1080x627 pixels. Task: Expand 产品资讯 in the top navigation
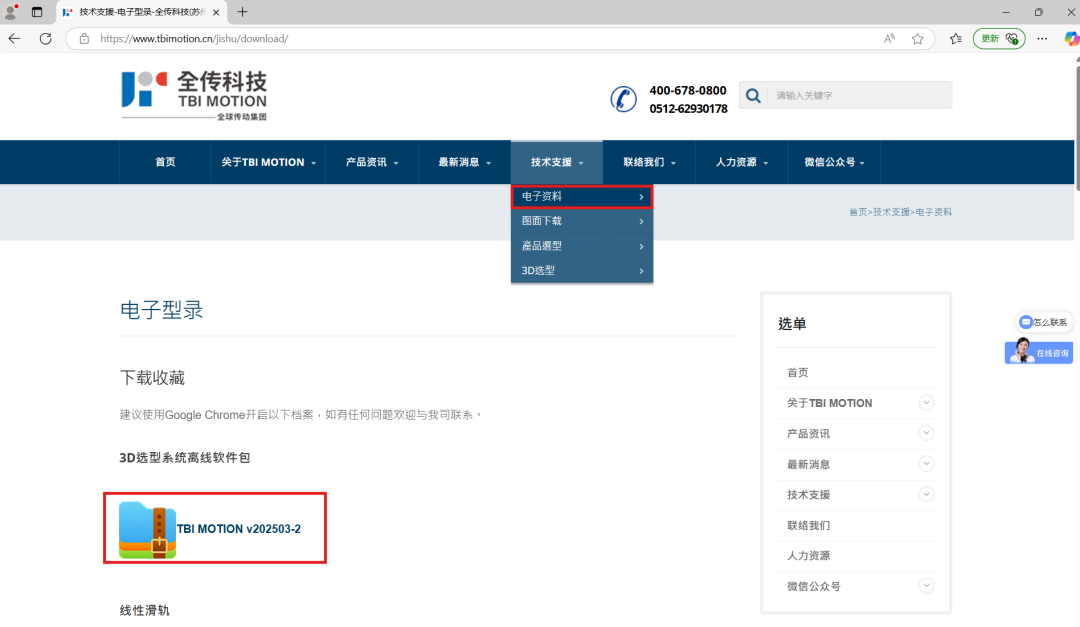click(372, 162)
